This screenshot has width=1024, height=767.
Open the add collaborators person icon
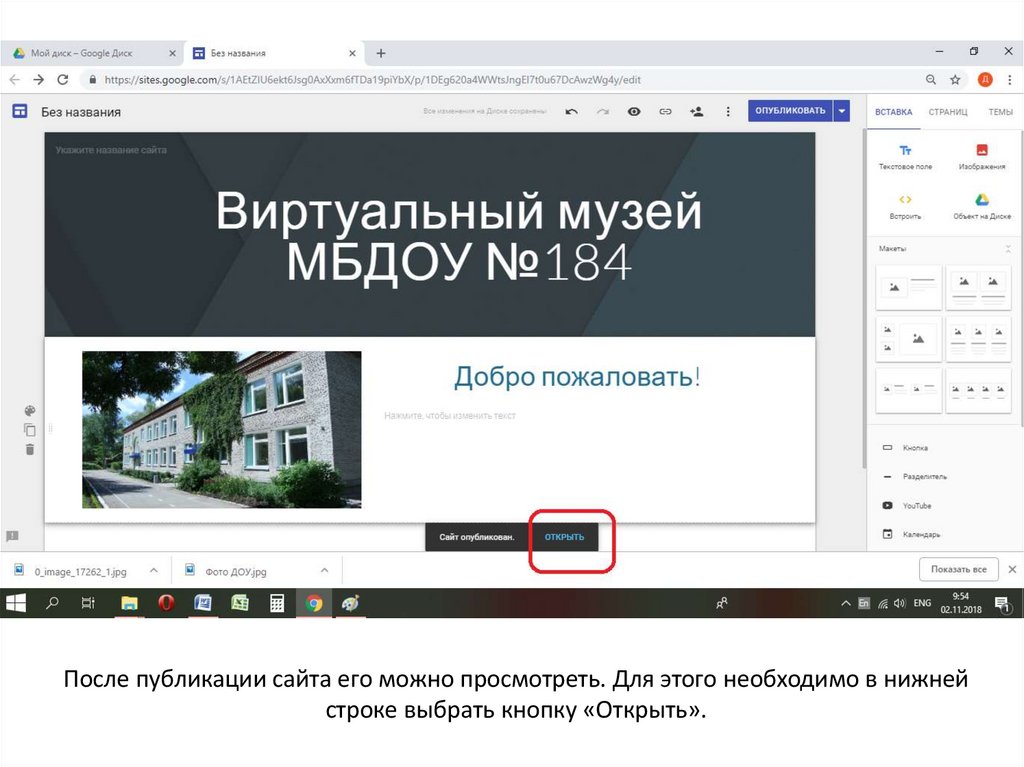coord(697,112)
